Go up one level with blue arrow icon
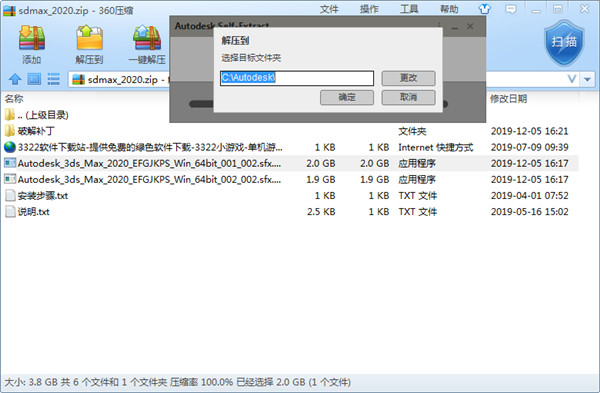Image resolution: width=600 pixels, height=393 pixels. point(15,79)
